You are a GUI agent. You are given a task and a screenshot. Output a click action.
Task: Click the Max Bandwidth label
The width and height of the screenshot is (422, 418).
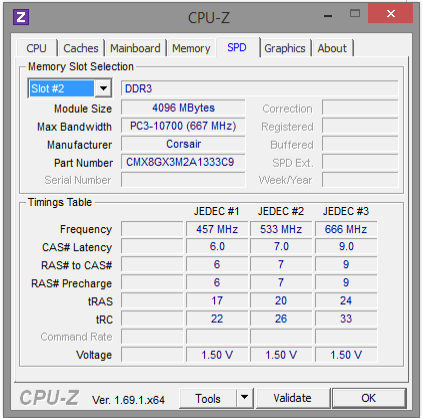(x=74, y=127)
